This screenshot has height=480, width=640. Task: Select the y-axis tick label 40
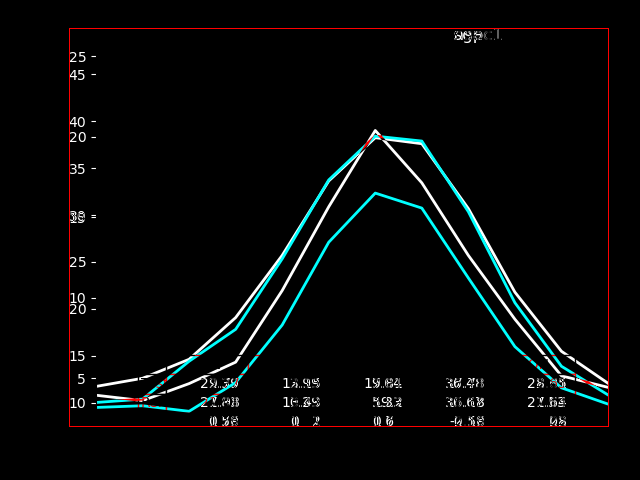pos(78,122)
